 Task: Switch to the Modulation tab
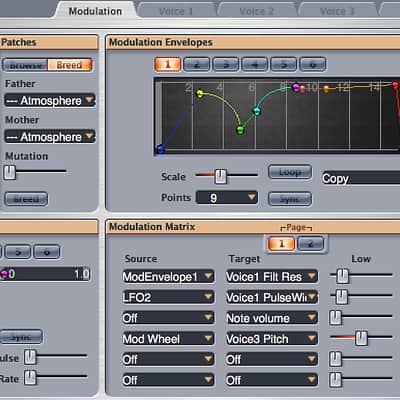click(95, 11)
